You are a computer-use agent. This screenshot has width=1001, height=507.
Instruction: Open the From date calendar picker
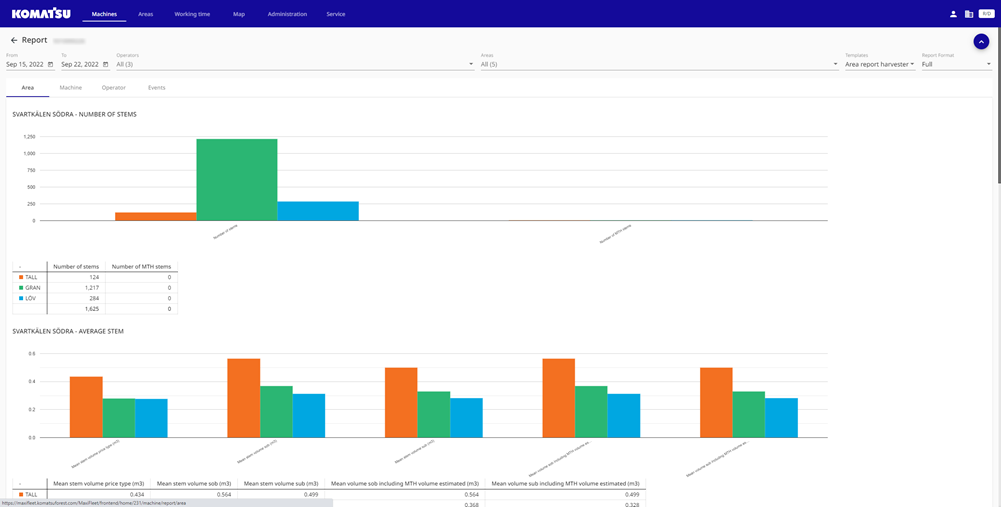(x=50, y=64)
